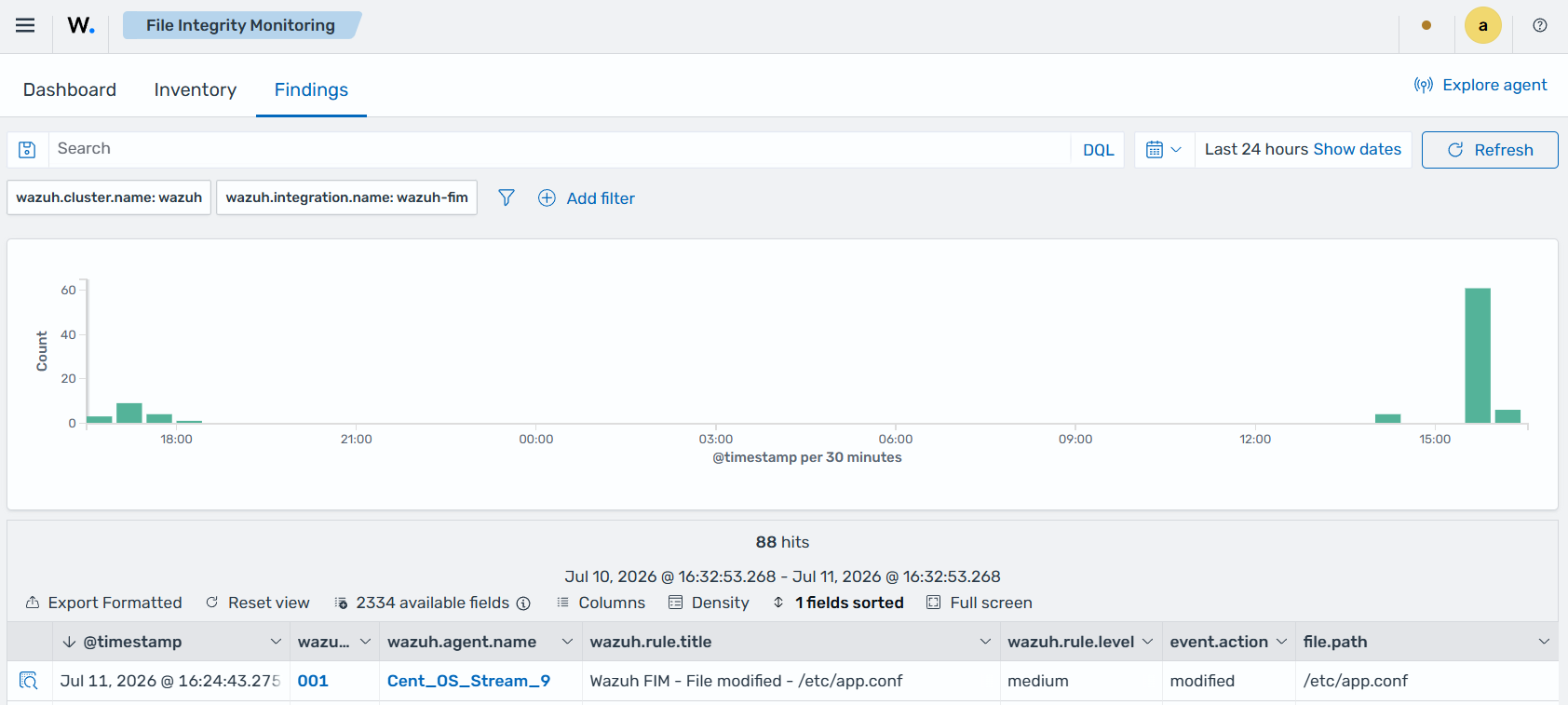Click the Wazuh W. home logo
The width and height of the screenshot is (1568, 705).
pos(81,25)
